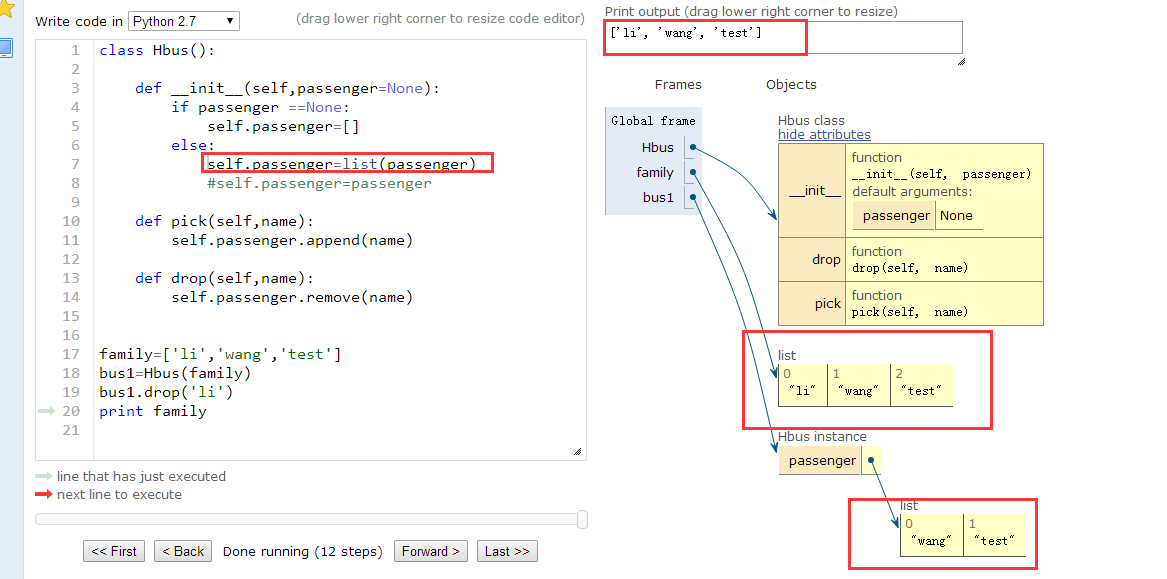1167x579 pixels.
Task: Click line 'bus1=Hbus(family)'
Action: (175, 373)
